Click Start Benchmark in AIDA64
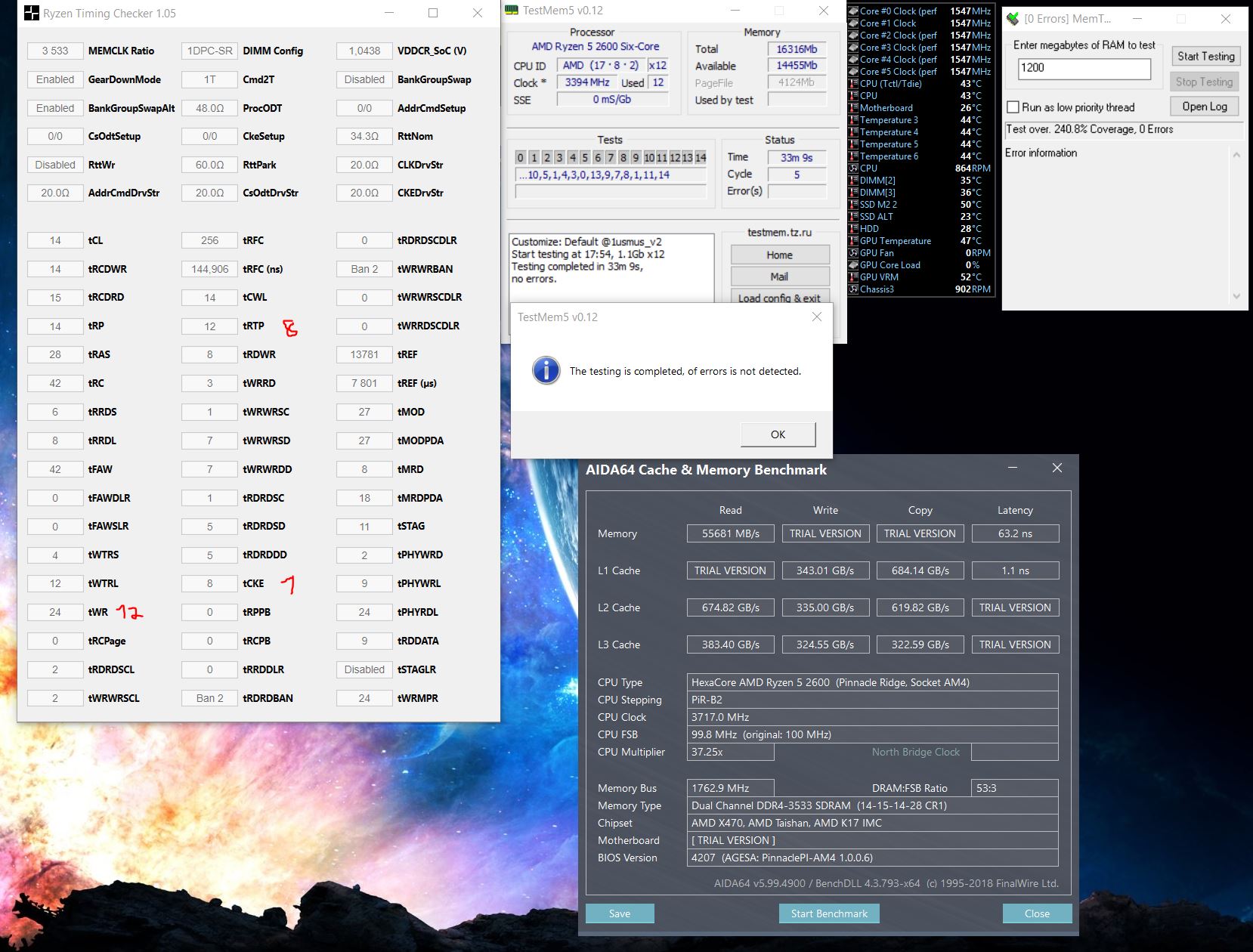1253x952 pixels. (x=829, y=913)
